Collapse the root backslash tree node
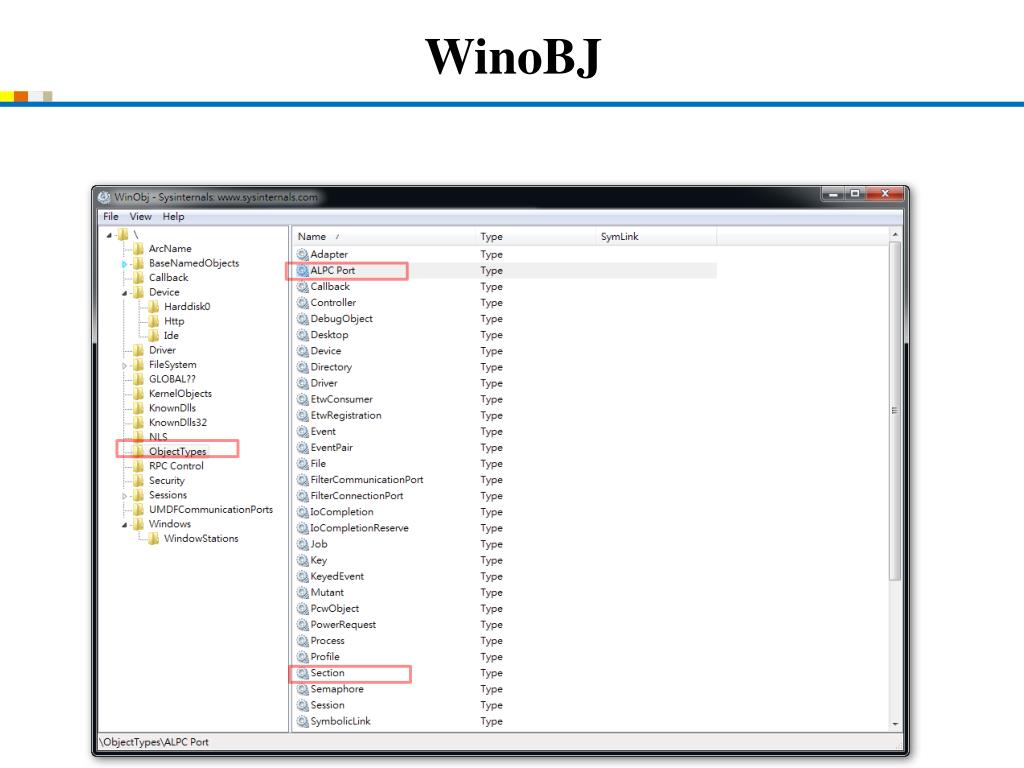Screen dimensions: 1024x768 [x=110, y=234]
